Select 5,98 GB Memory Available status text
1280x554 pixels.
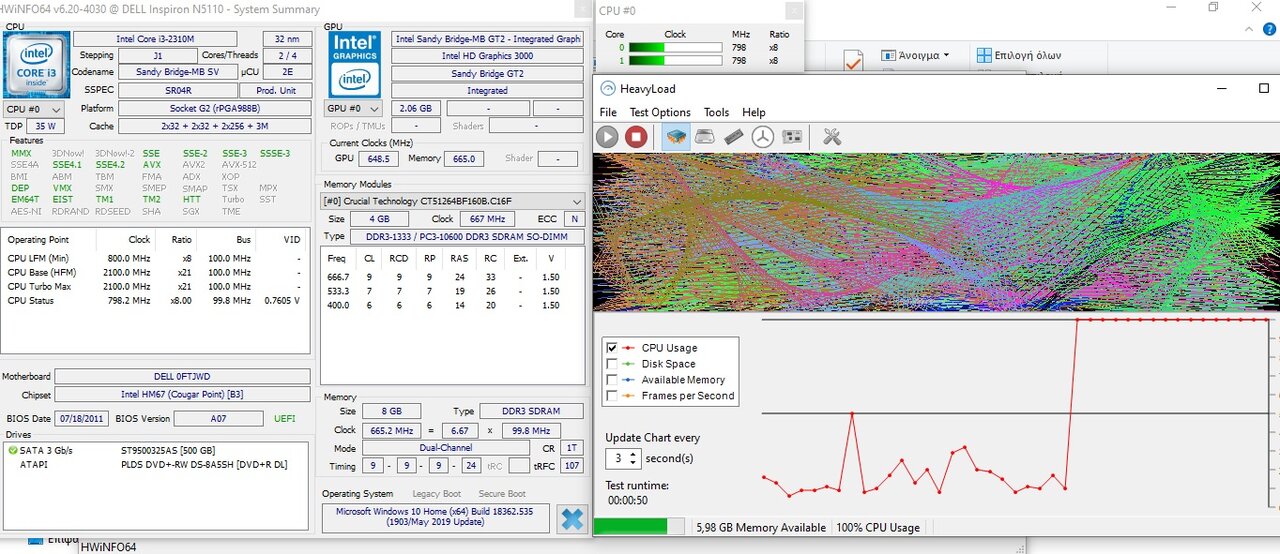[x=761, y=527]
